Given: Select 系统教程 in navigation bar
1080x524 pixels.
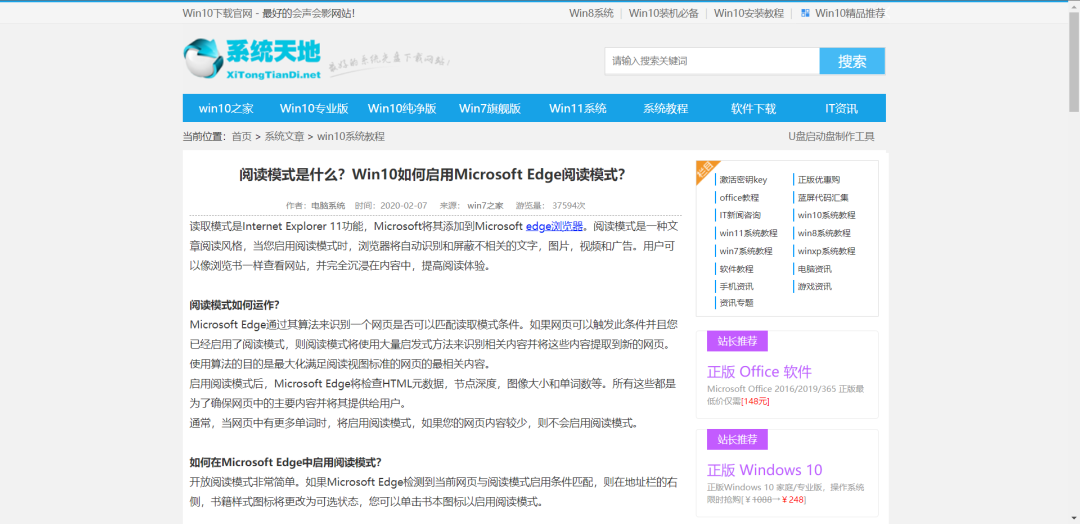Looking at the screenshot, I should [x=665, y=108].
